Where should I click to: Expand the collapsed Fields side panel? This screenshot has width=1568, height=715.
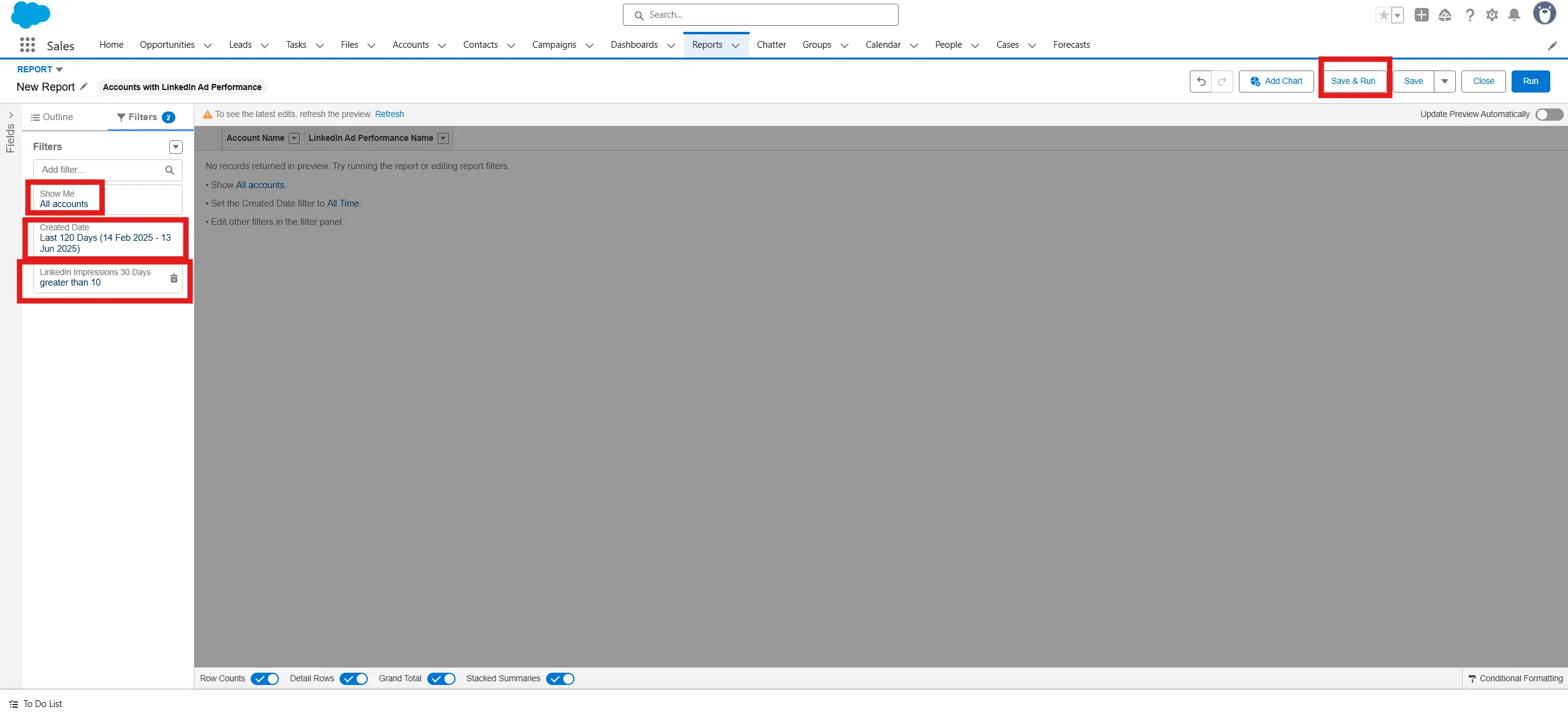click(10, 115)
